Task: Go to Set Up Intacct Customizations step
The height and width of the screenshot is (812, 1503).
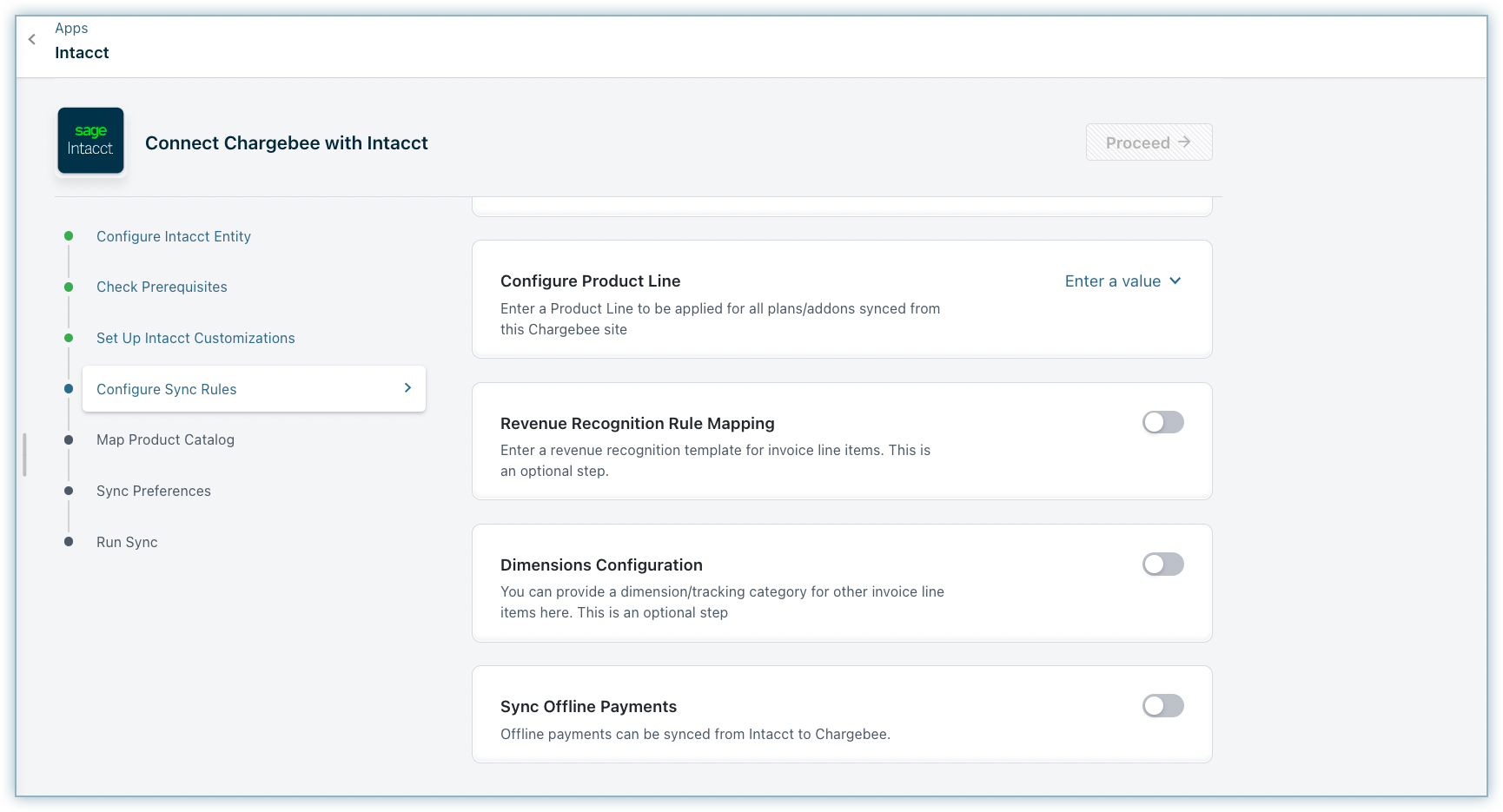Action: click(195, 338)
